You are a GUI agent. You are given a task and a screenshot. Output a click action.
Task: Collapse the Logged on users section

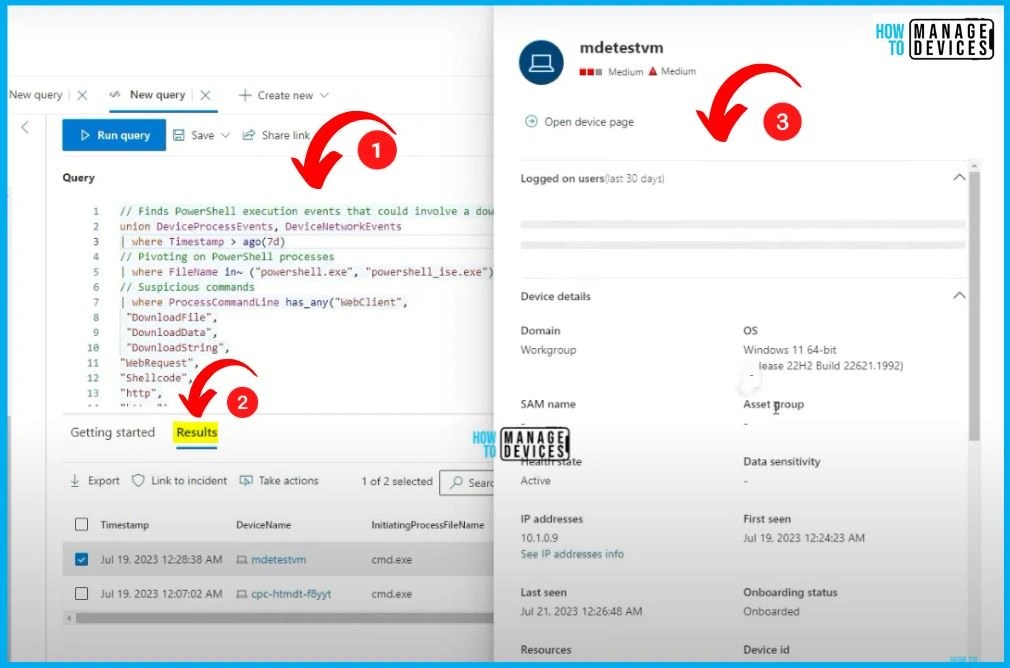coord(959,177)
